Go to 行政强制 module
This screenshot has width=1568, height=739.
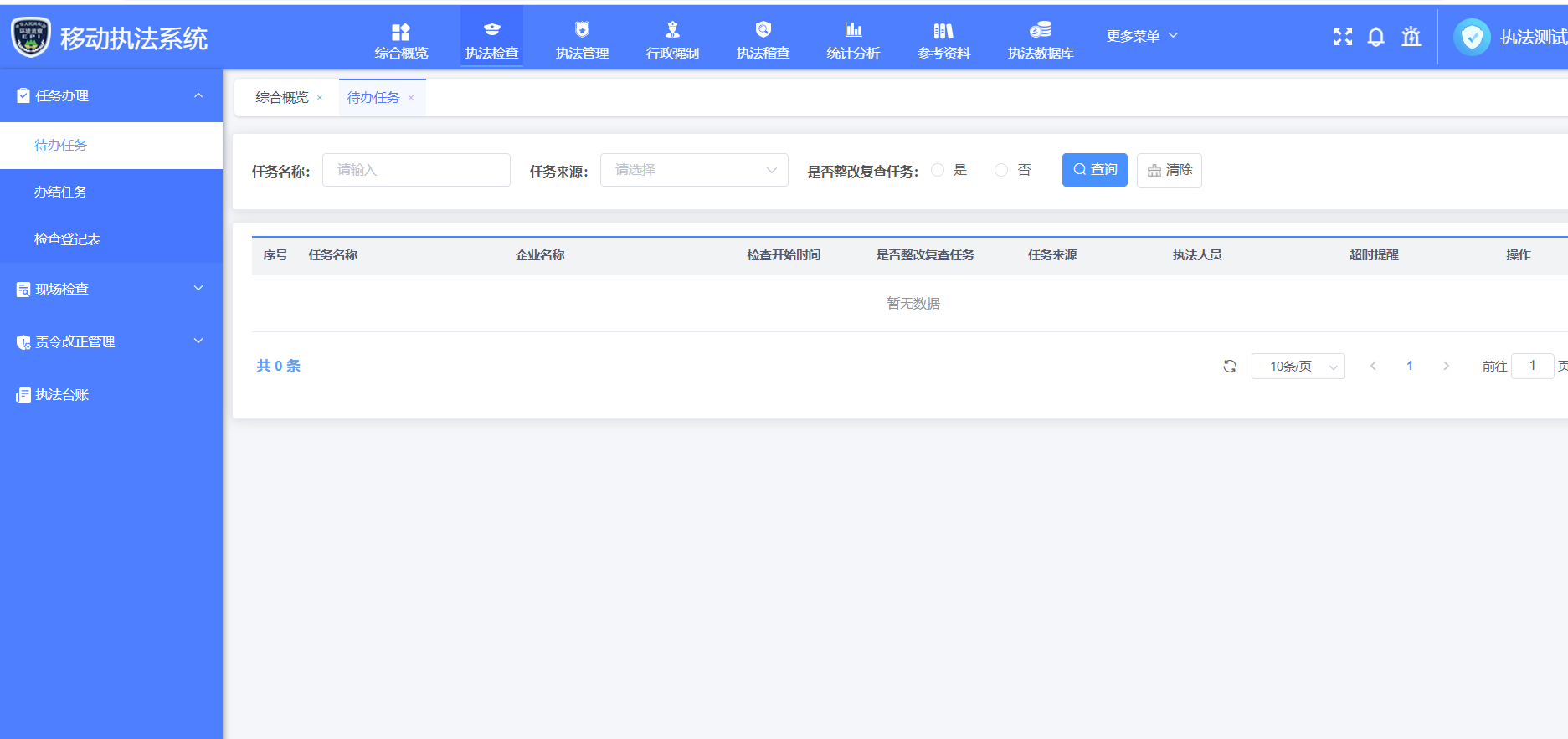point(672,41)
